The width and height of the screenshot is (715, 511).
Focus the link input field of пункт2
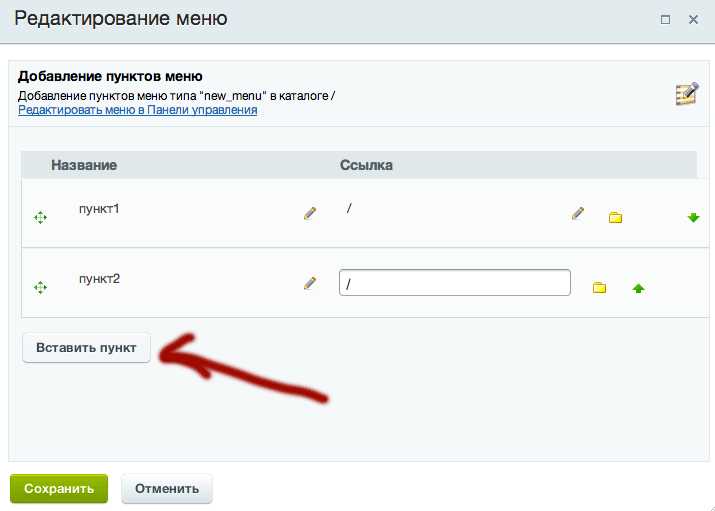[x=455, y=283]
